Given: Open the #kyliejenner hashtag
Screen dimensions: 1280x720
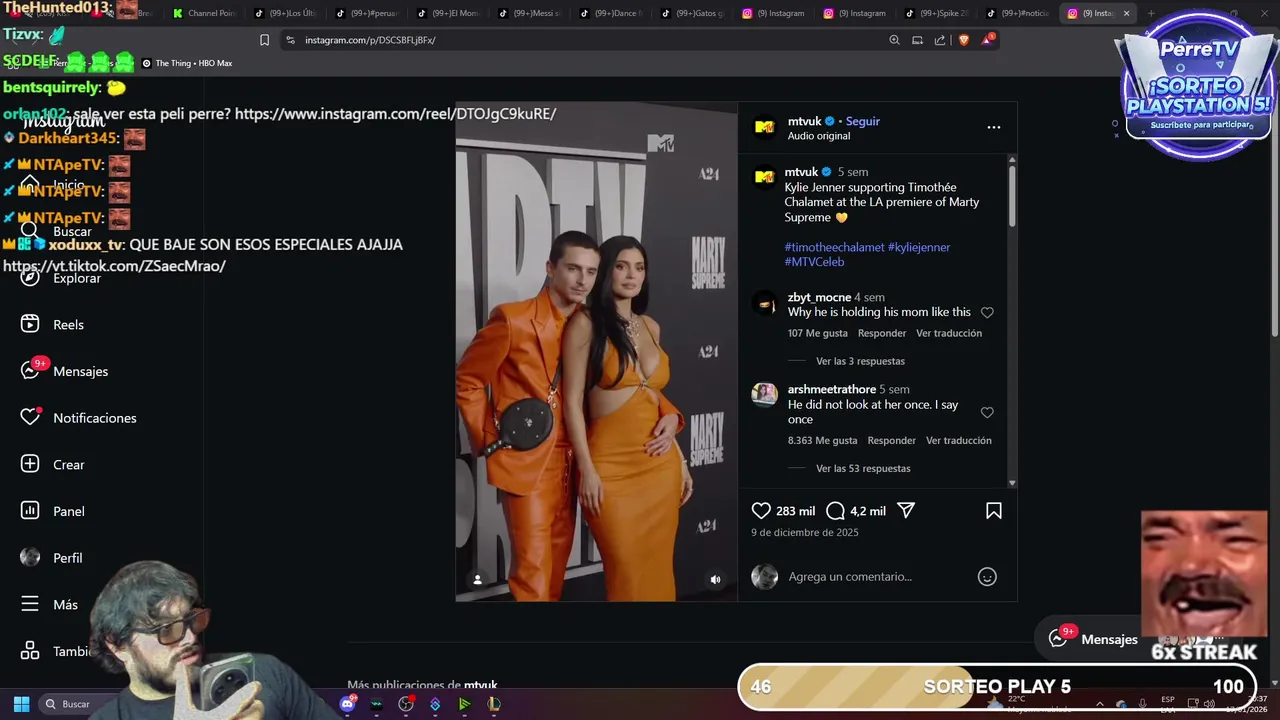Looking at the screenshot, I should tap(919, 247).
